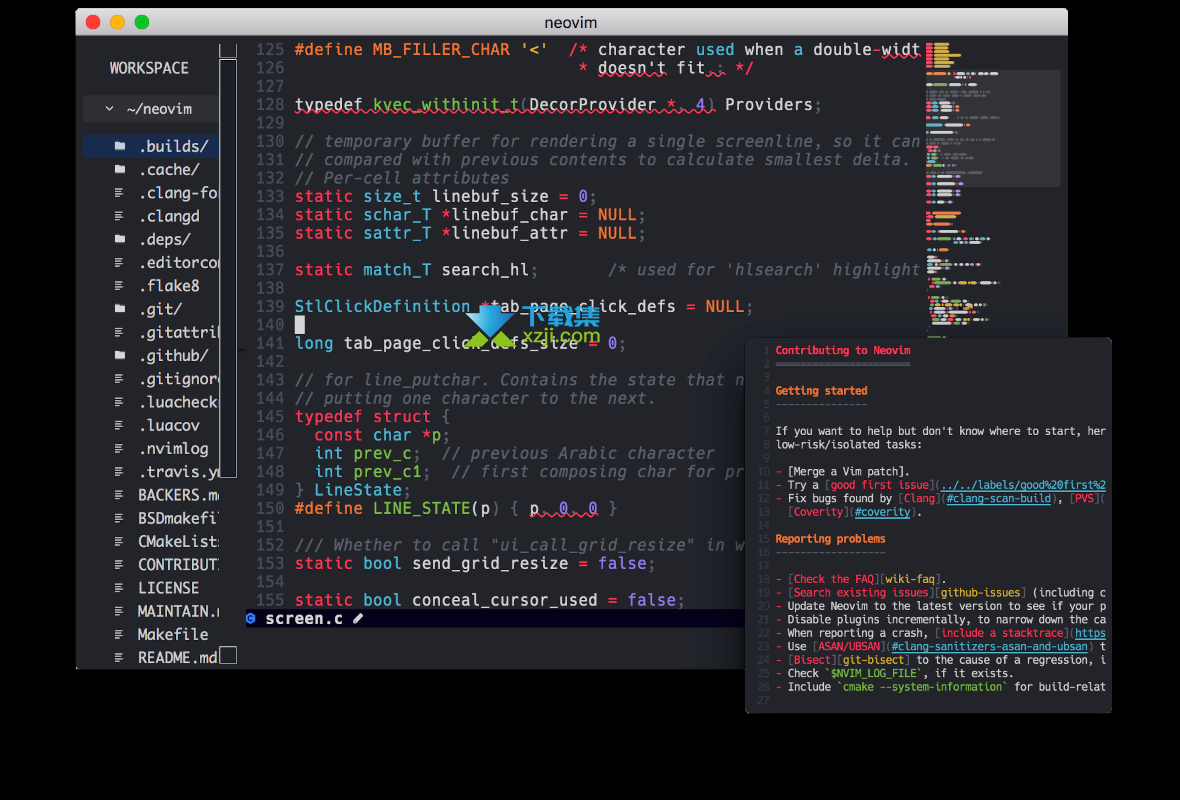Click the folder icon next to .git/
The height and width of the screenshot is (800, 1180).
(x=120, y=309)
